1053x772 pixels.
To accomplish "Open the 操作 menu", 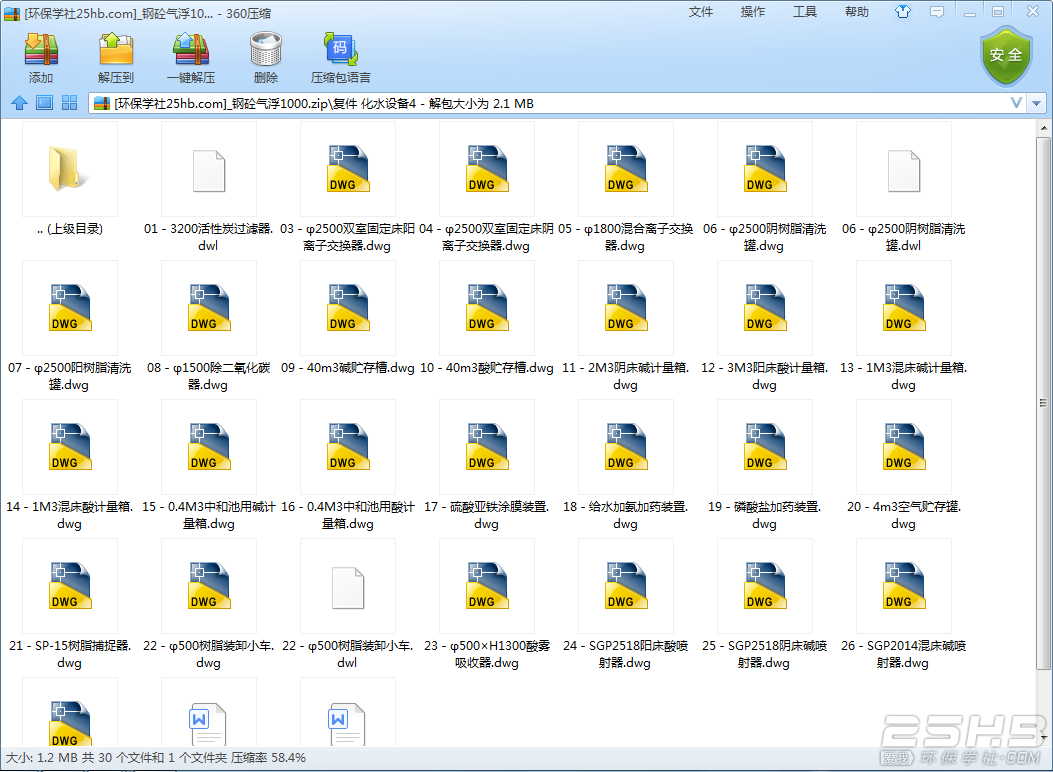I will click(x=752, y=11).
